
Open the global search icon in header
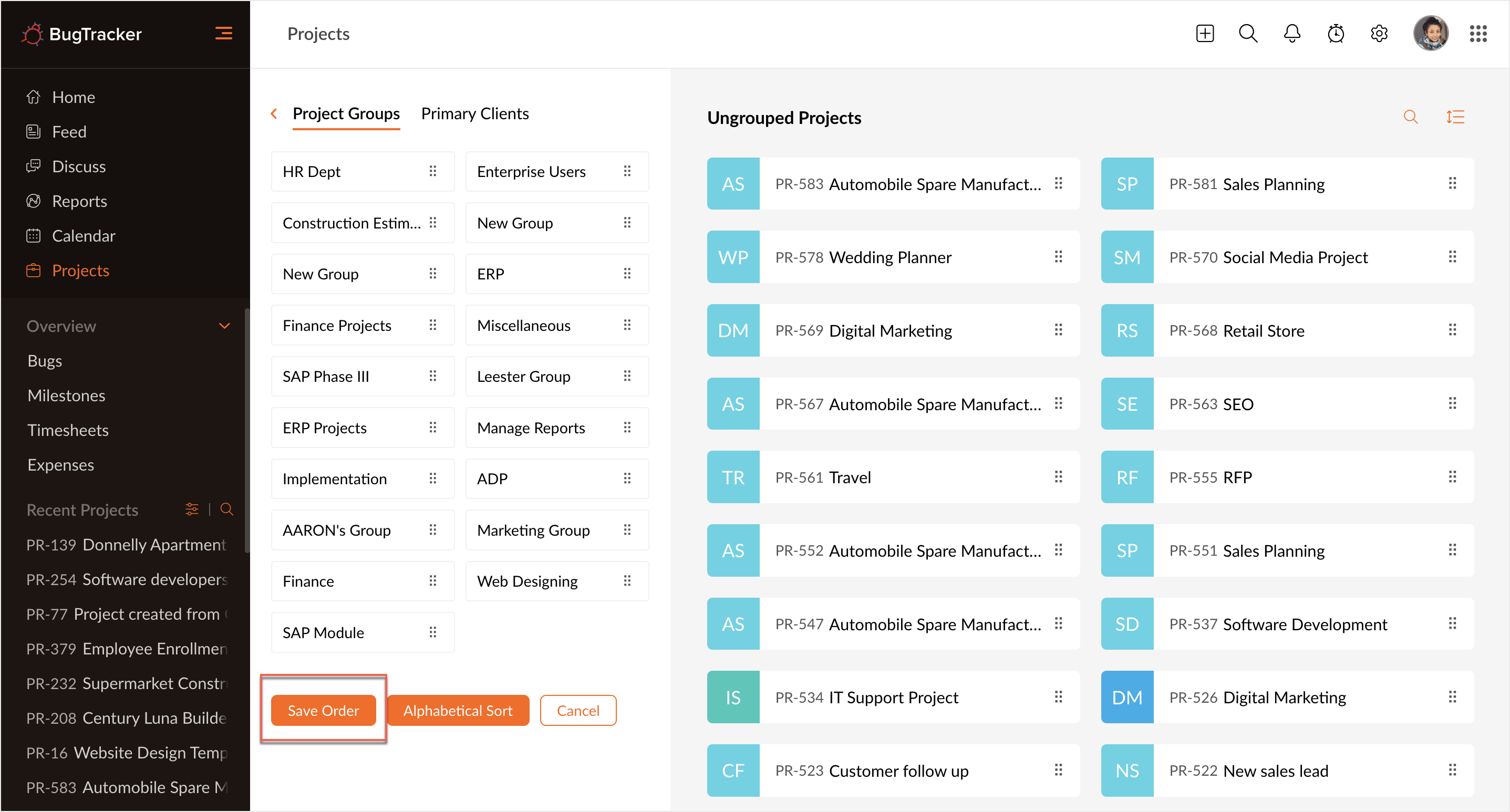(1248, 34)
